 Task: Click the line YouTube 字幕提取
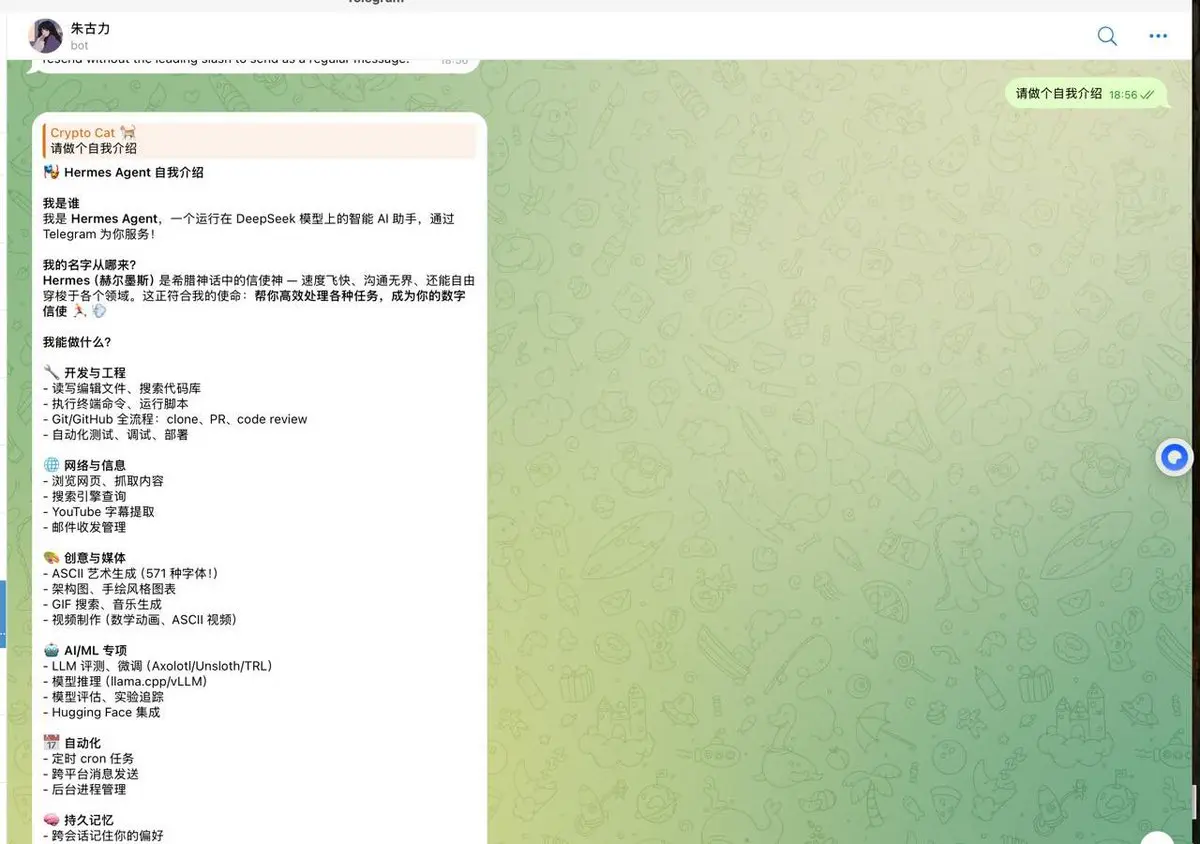click(x=99, y=512)
